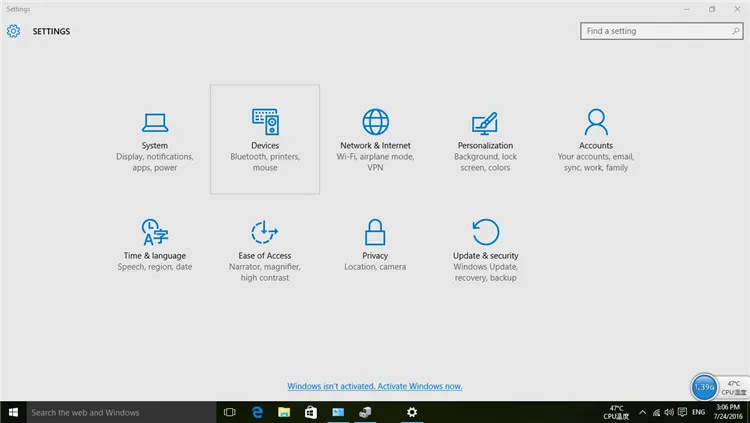Screen dimensions: 750x423
Task: Open the Devices settings tile
Action: click(265, 140)
